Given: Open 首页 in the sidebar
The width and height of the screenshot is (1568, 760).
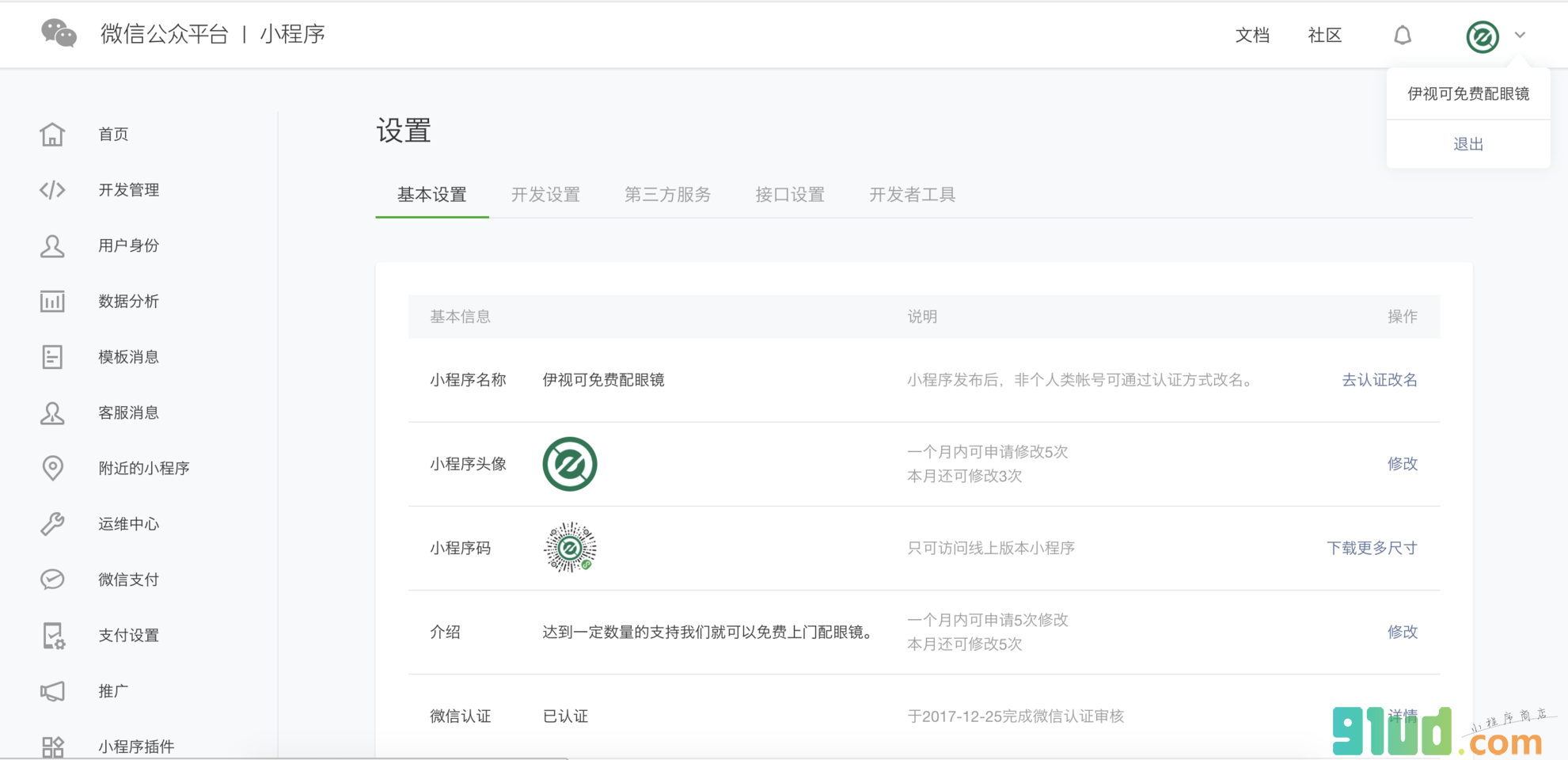Looking at the screenshot, I should [x=113, y=135].
